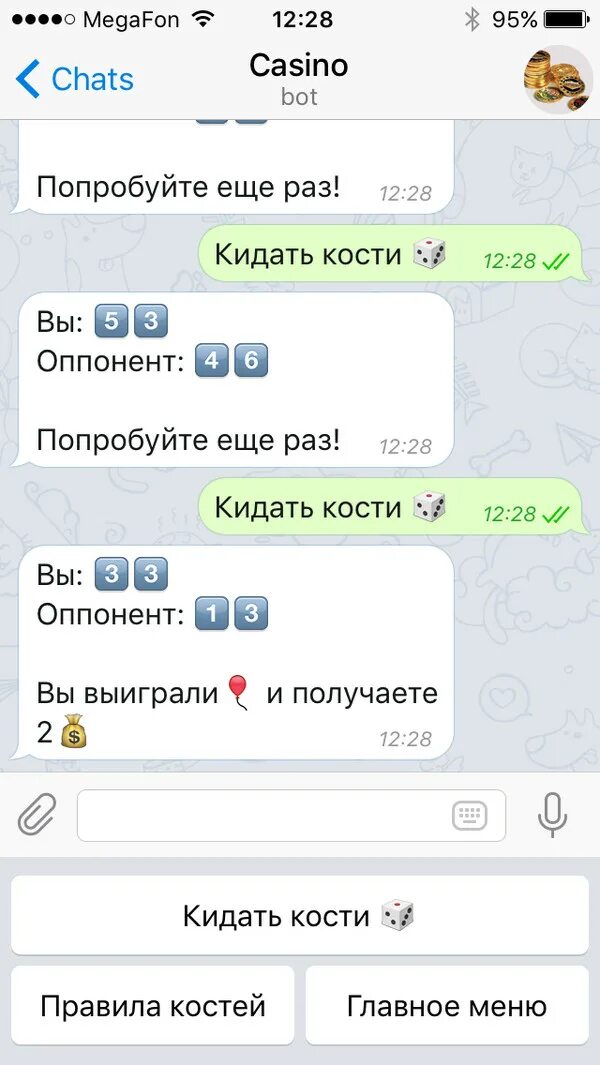Screen dimensions: 600x1065
Task: Tap the Кидать кости keyboard button
Action: click(x=300, y=915)
